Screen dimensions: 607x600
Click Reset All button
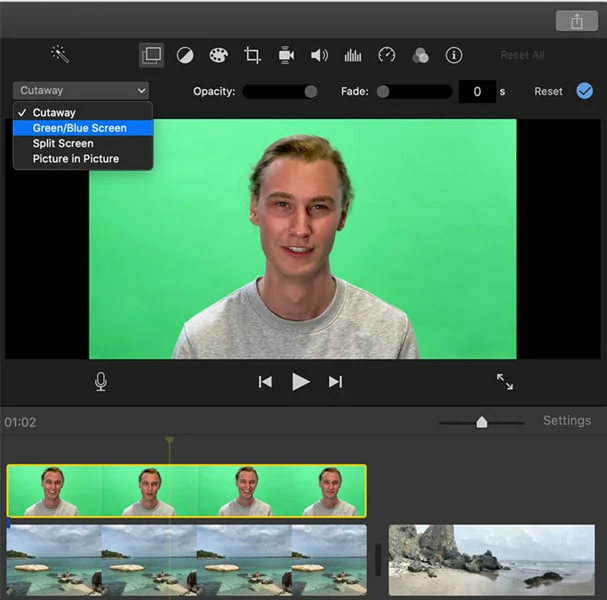(x=522, y=55)
